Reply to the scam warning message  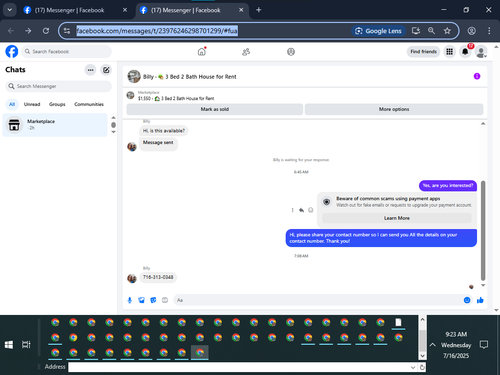[x=302, y=210]
